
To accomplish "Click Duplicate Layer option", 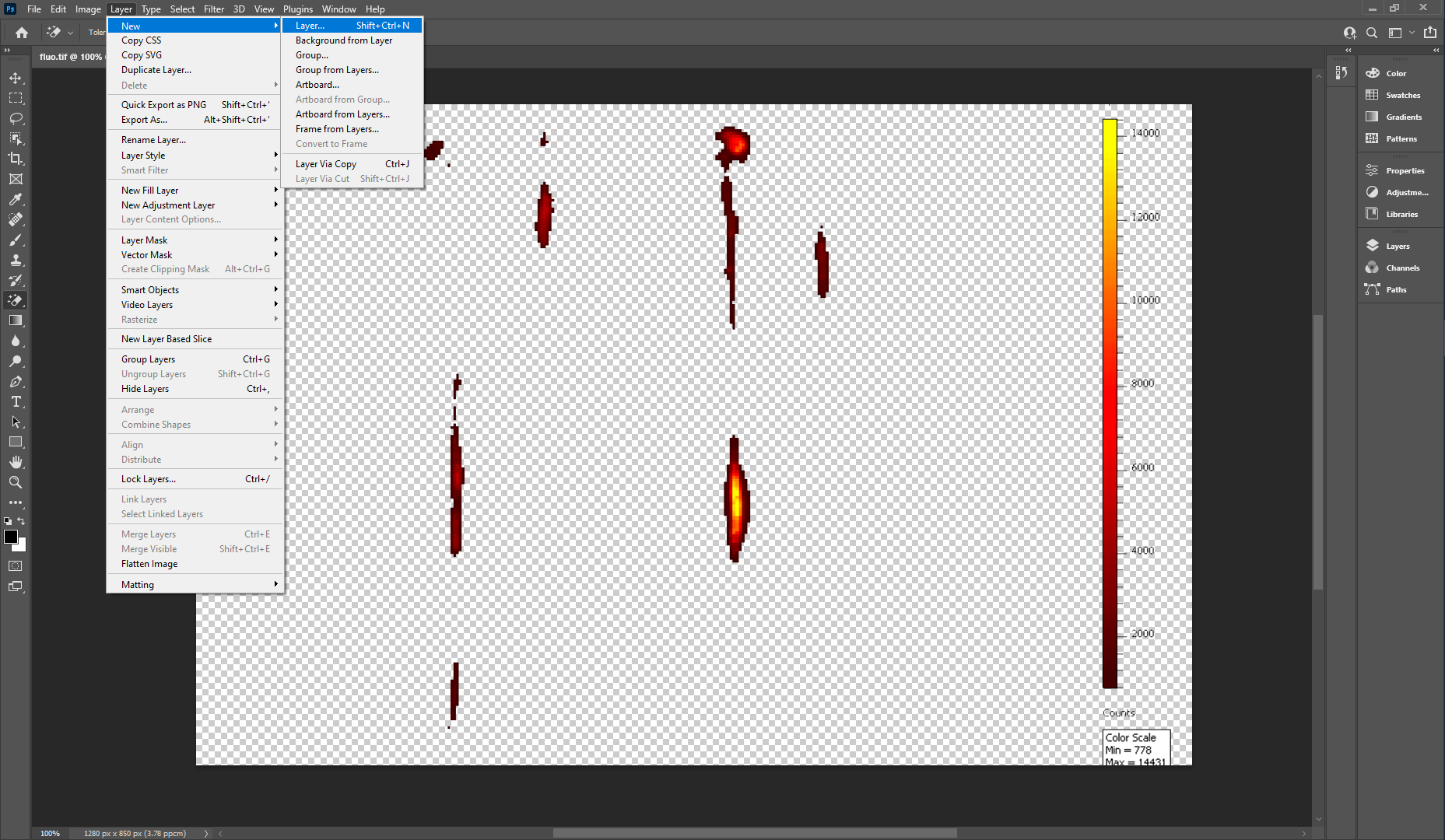I will pyautogui.click(x=156, y=70).
